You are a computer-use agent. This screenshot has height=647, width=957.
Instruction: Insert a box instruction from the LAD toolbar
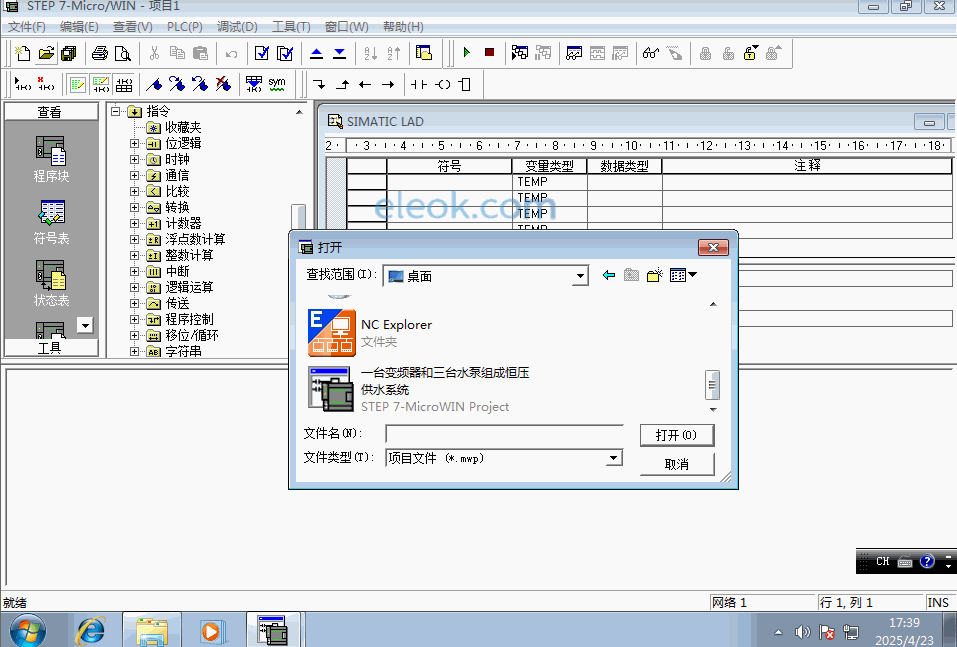click(465, 84)
